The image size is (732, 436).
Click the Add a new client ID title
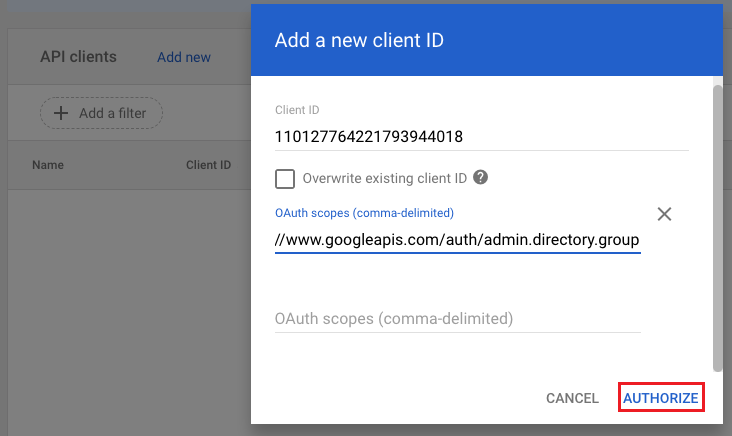click(359, 40)
